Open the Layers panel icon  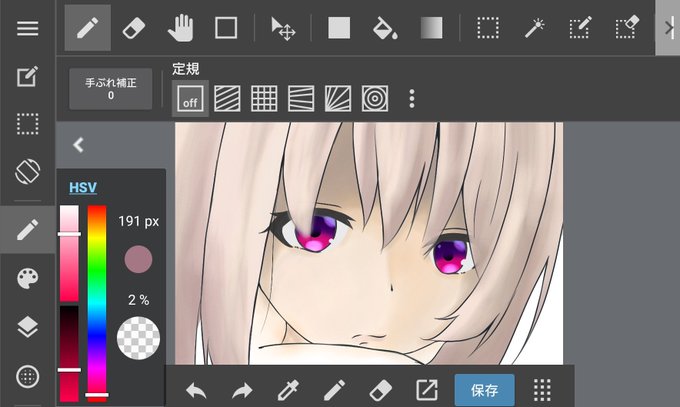pos(27,327)
